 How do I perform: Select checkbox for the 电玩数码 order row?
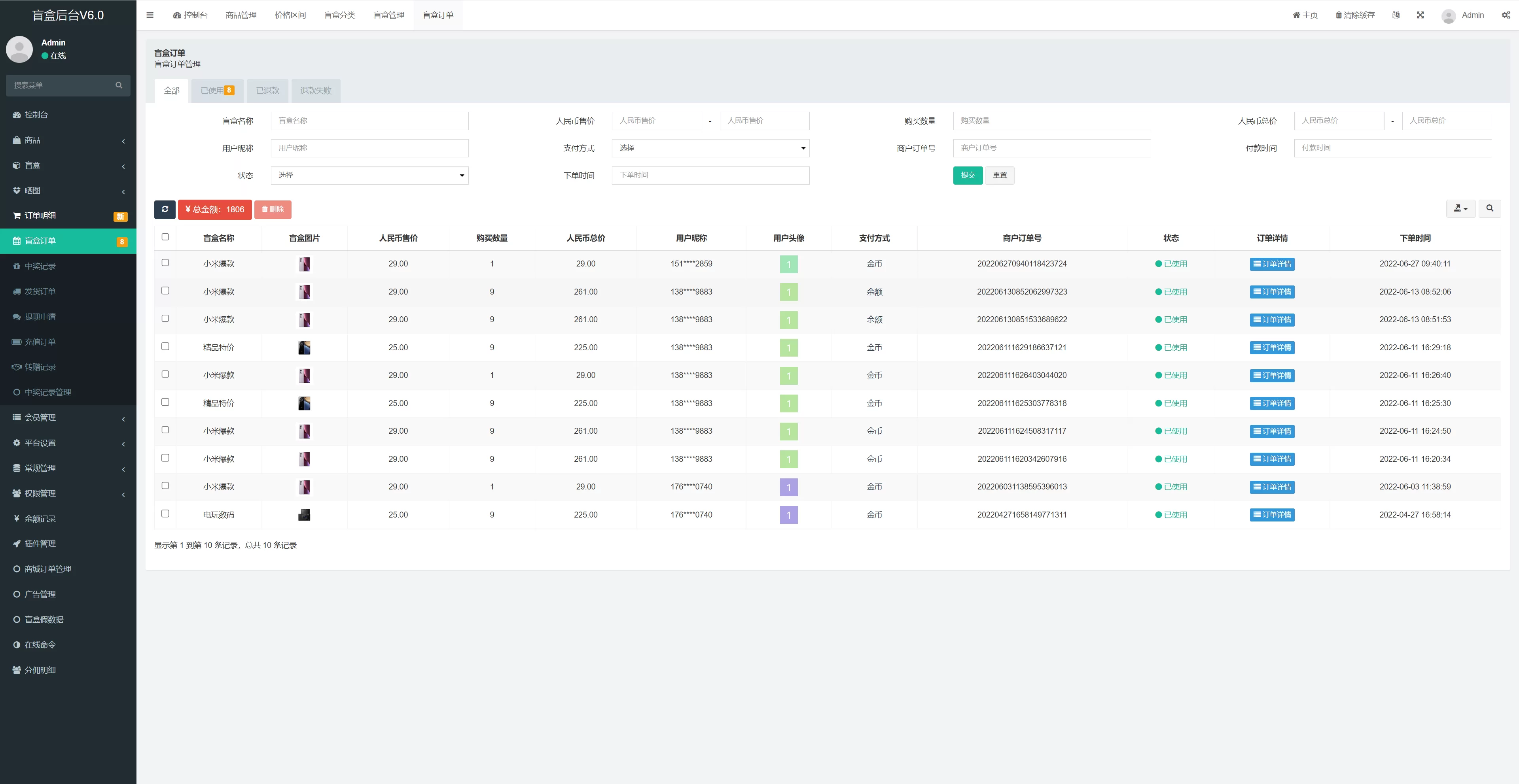coord(165,514)
